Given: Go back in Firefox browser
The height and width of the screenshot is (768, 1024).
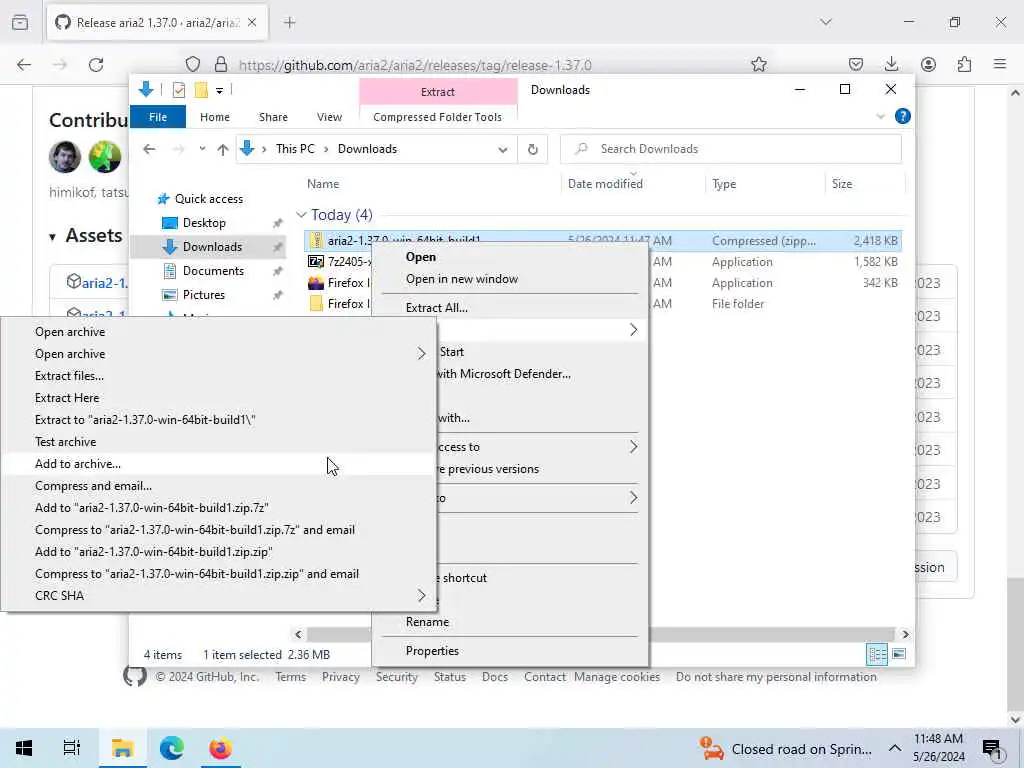Looking at the screenshot, I should (x=24, y=65).
